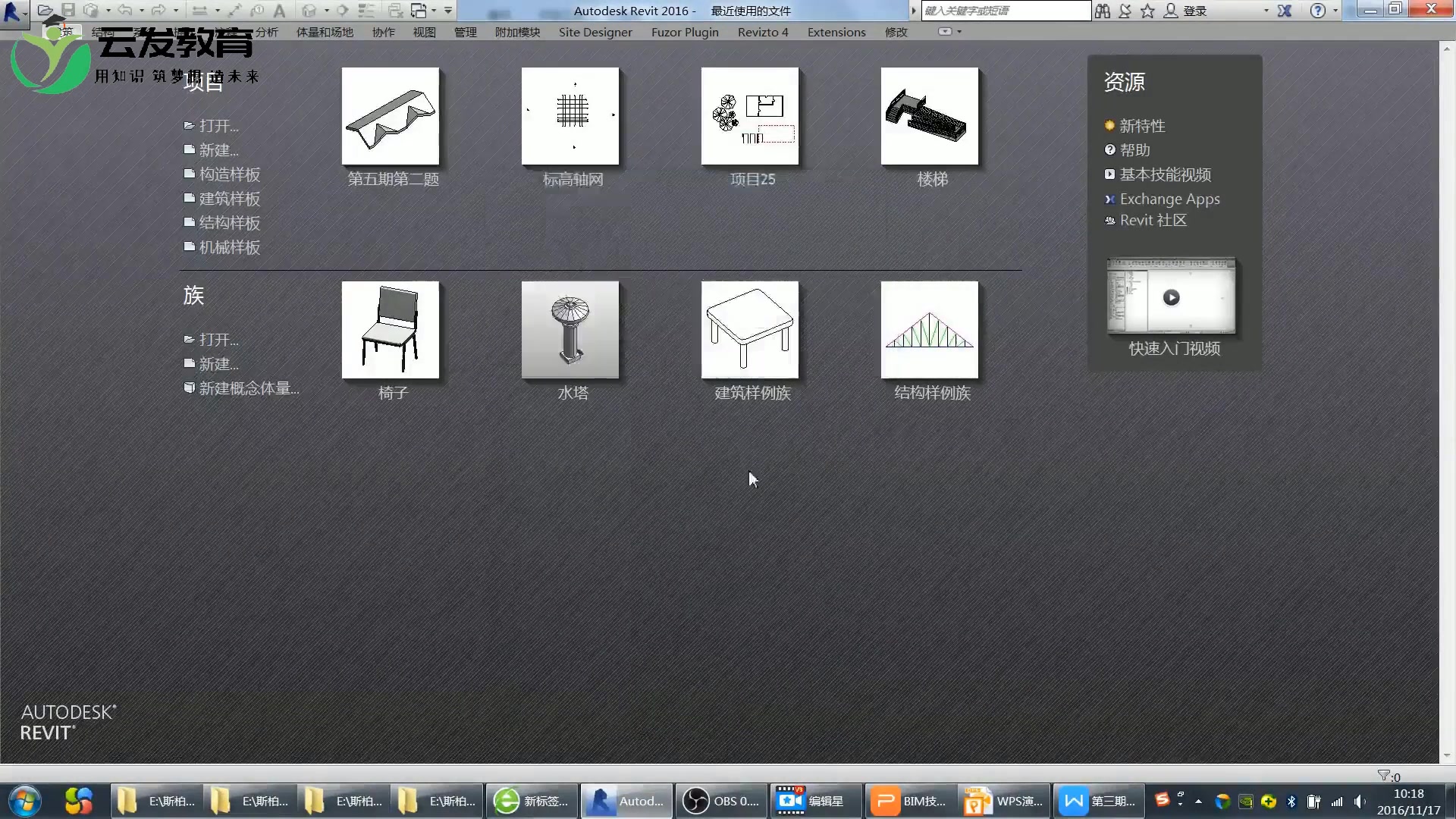Click the Default 3D view icon
Screen dimensions: 1456x819
pyautogui.click(x=309, y=11)
